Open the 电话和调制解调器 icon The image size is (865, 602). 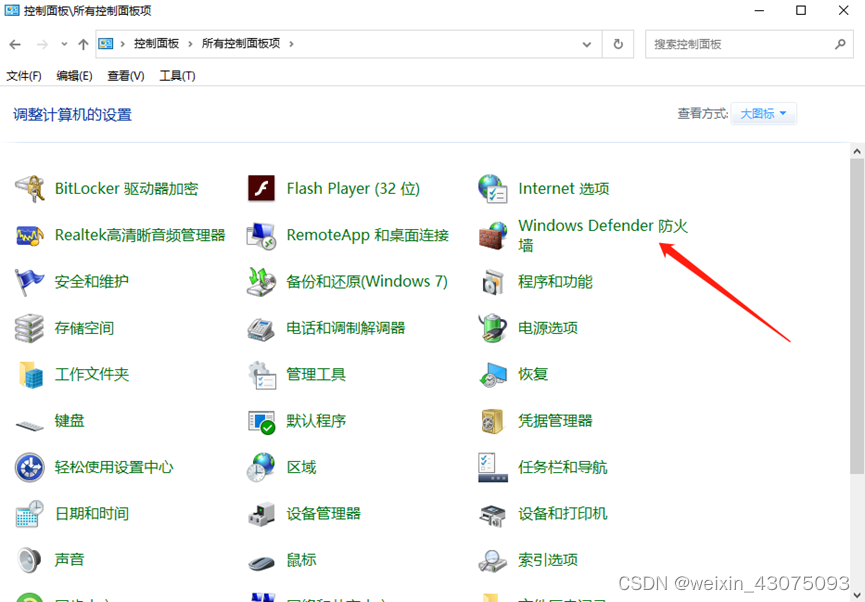point(261,329)
